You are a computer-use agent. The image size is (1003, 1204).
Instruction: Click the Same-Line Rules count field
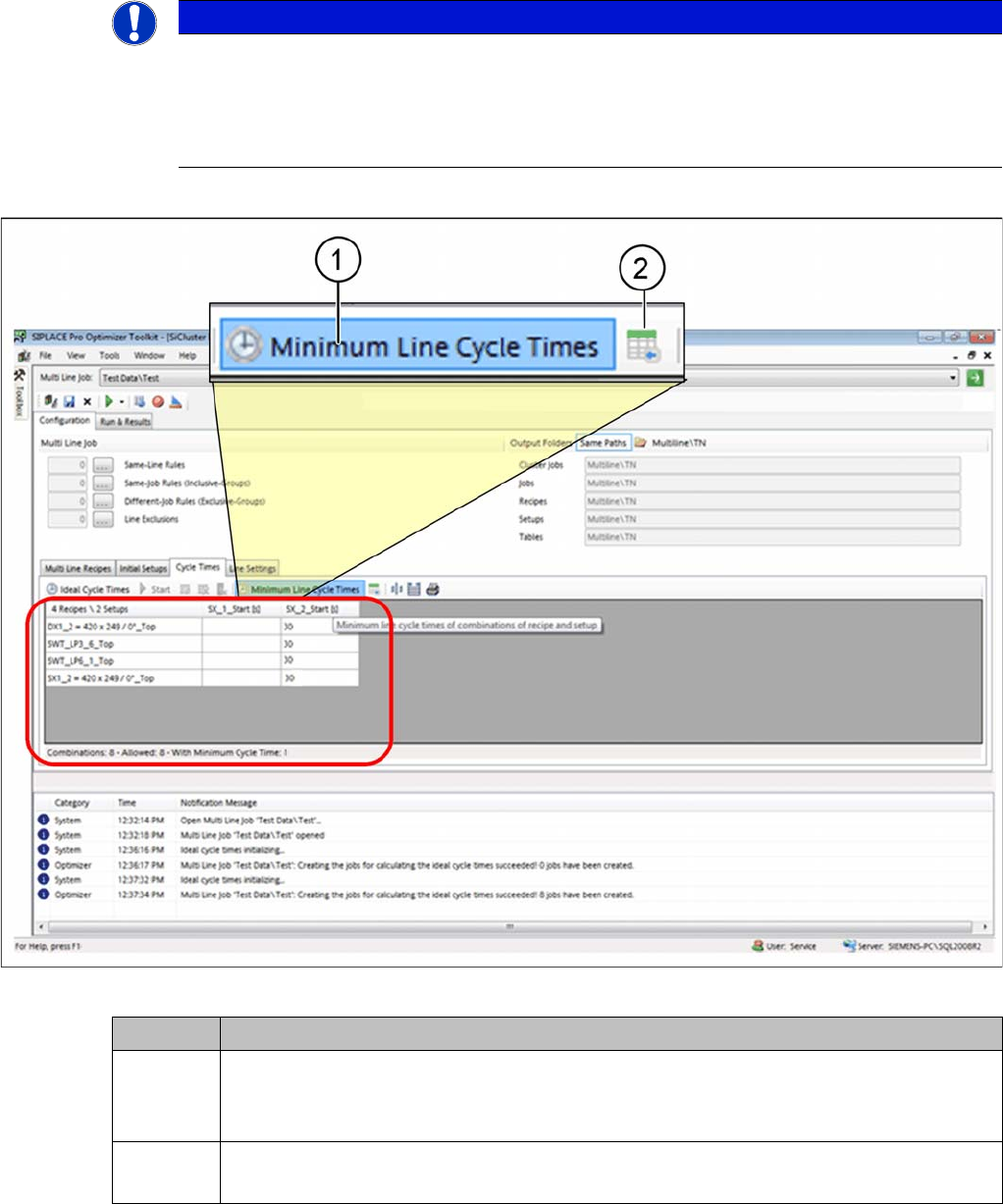coord(68,465)
